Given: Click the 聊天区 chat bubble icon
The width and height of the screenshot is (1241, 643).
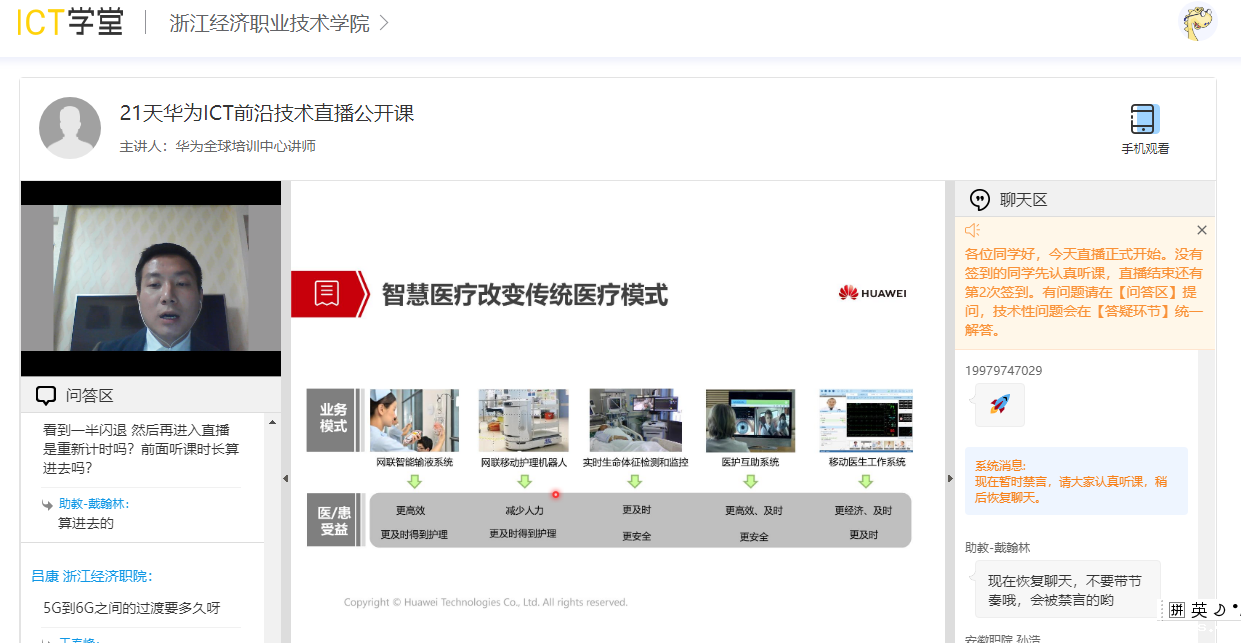Looking at the screenshot, I should click(x=981, y=199).
